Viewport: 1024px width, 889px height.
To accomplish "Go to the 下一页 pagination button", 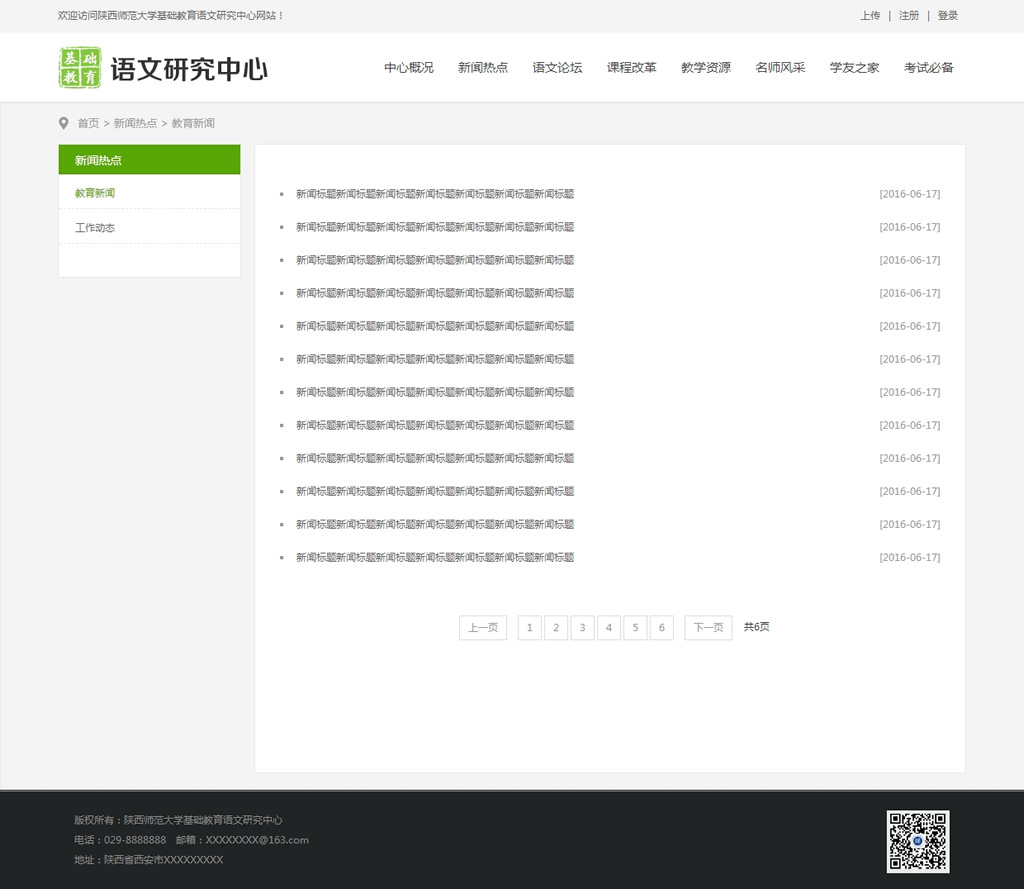I will pos(708,628).
